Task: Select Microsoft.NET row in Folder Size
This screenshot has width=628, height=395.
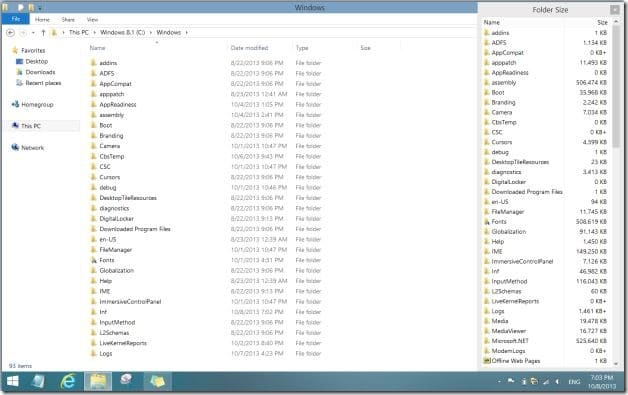Action: (545, 341)
